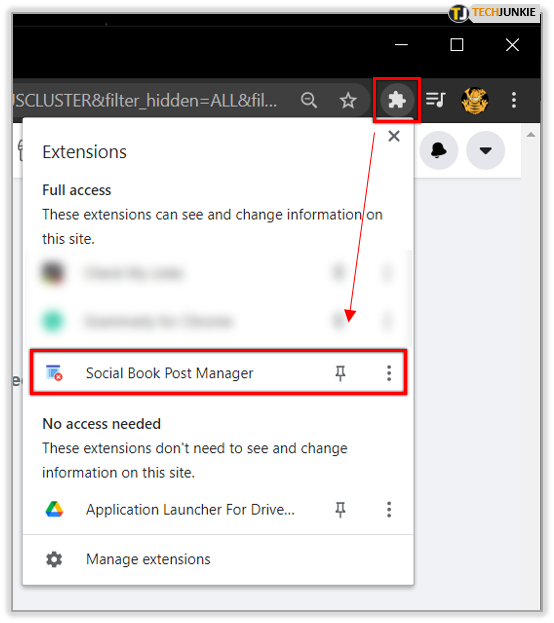Click the Extensions puzzle piece icon

397,100
